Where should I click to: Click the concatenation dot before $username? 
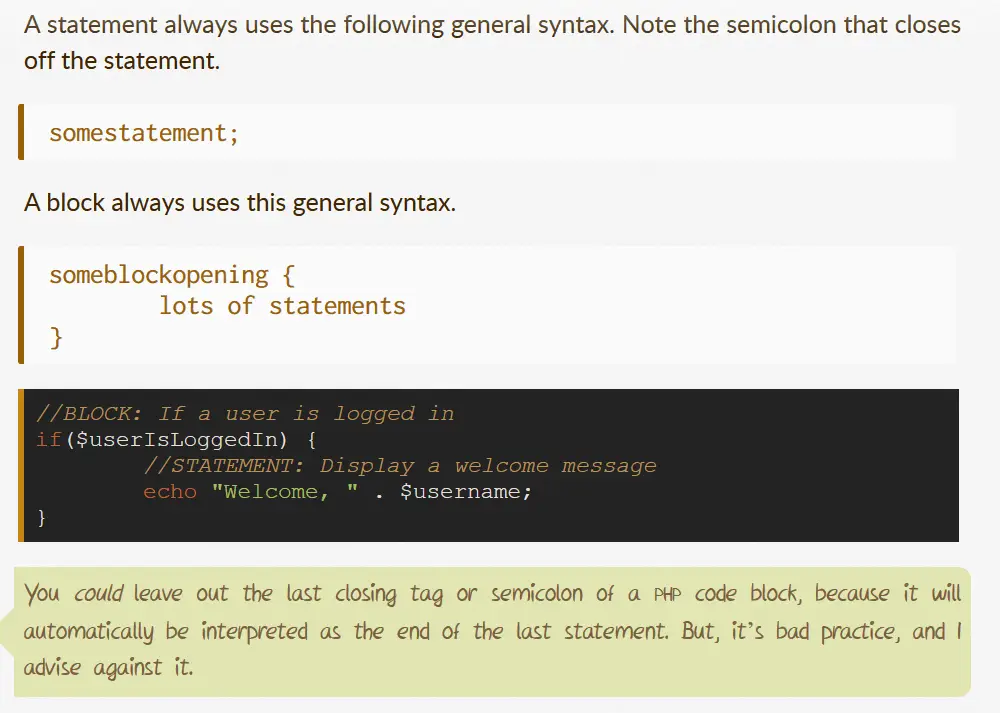pos(379,492)
